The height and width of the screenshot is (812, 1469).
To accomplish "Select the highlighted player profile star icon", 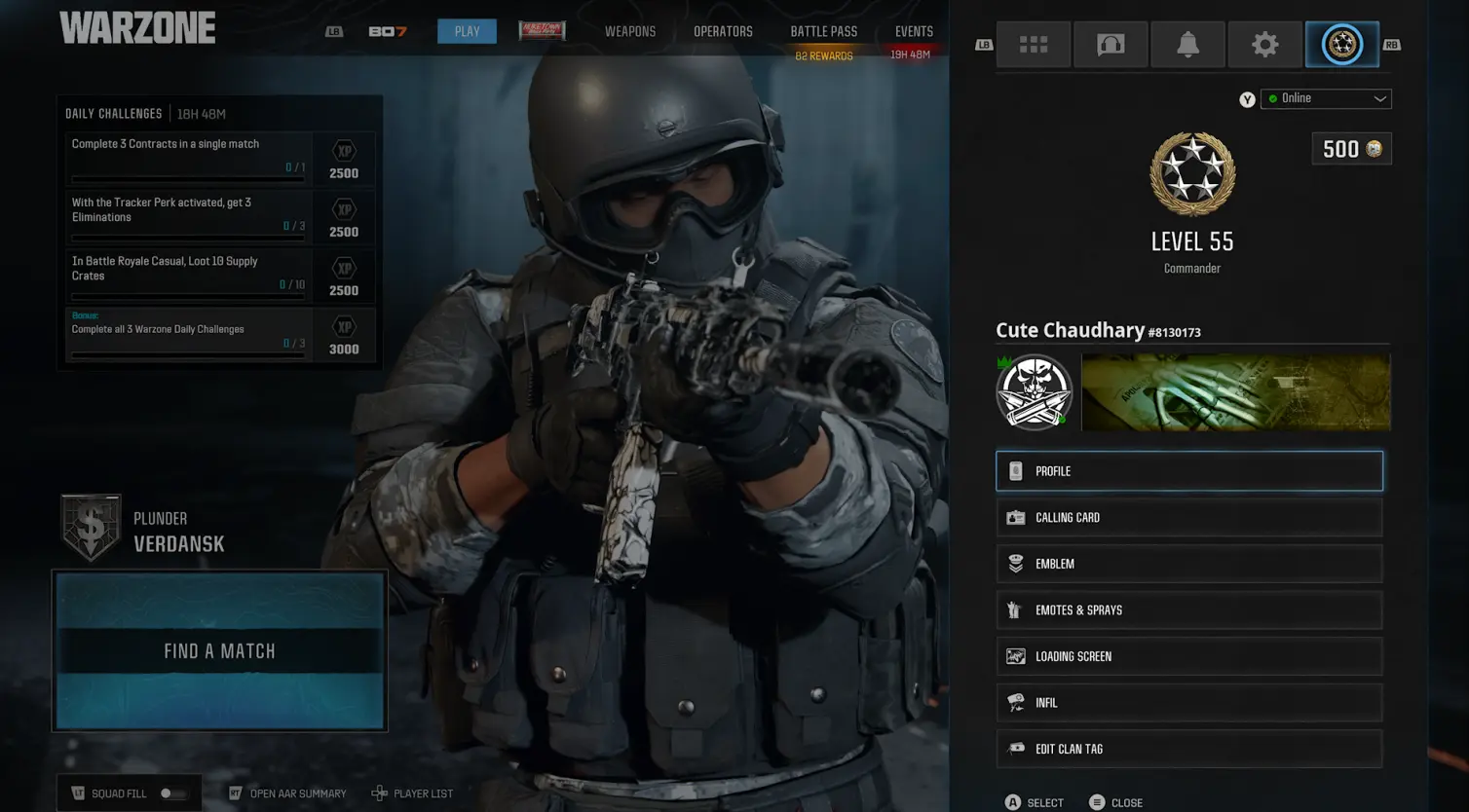I will click(x=1342, y=45).
